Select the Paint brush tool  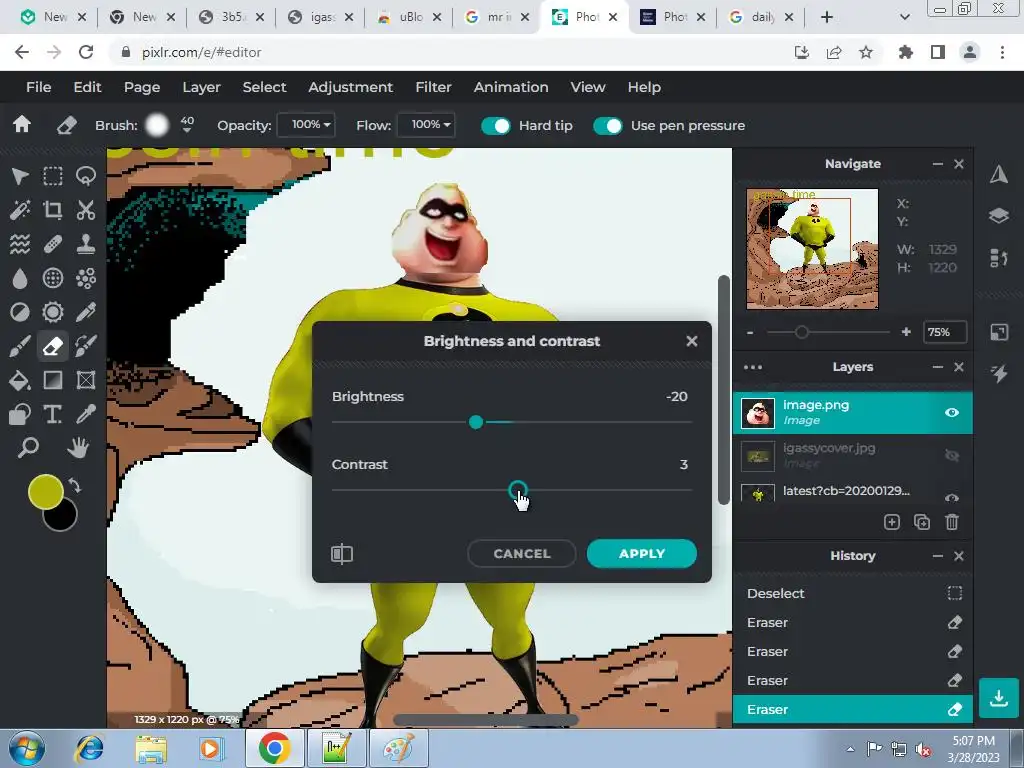click(x=20, y=346)
